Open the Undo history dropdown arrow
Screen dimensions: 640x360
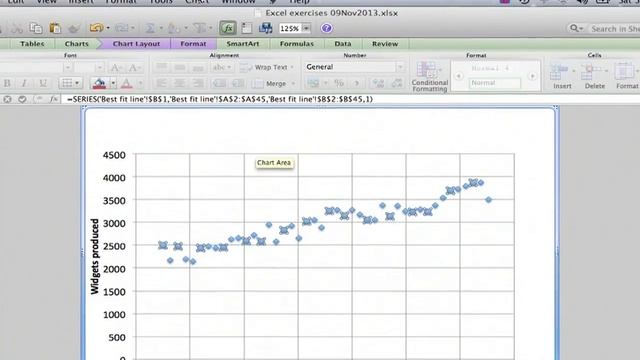(x=108, y=28)
